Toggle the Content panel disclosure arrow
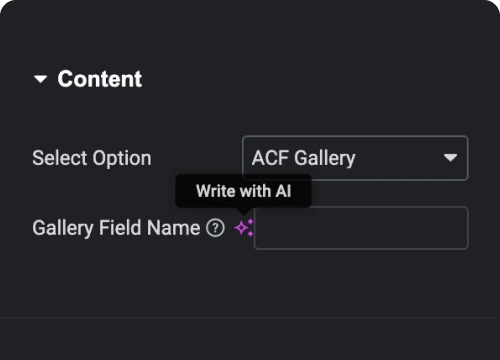 pos(41,79)
